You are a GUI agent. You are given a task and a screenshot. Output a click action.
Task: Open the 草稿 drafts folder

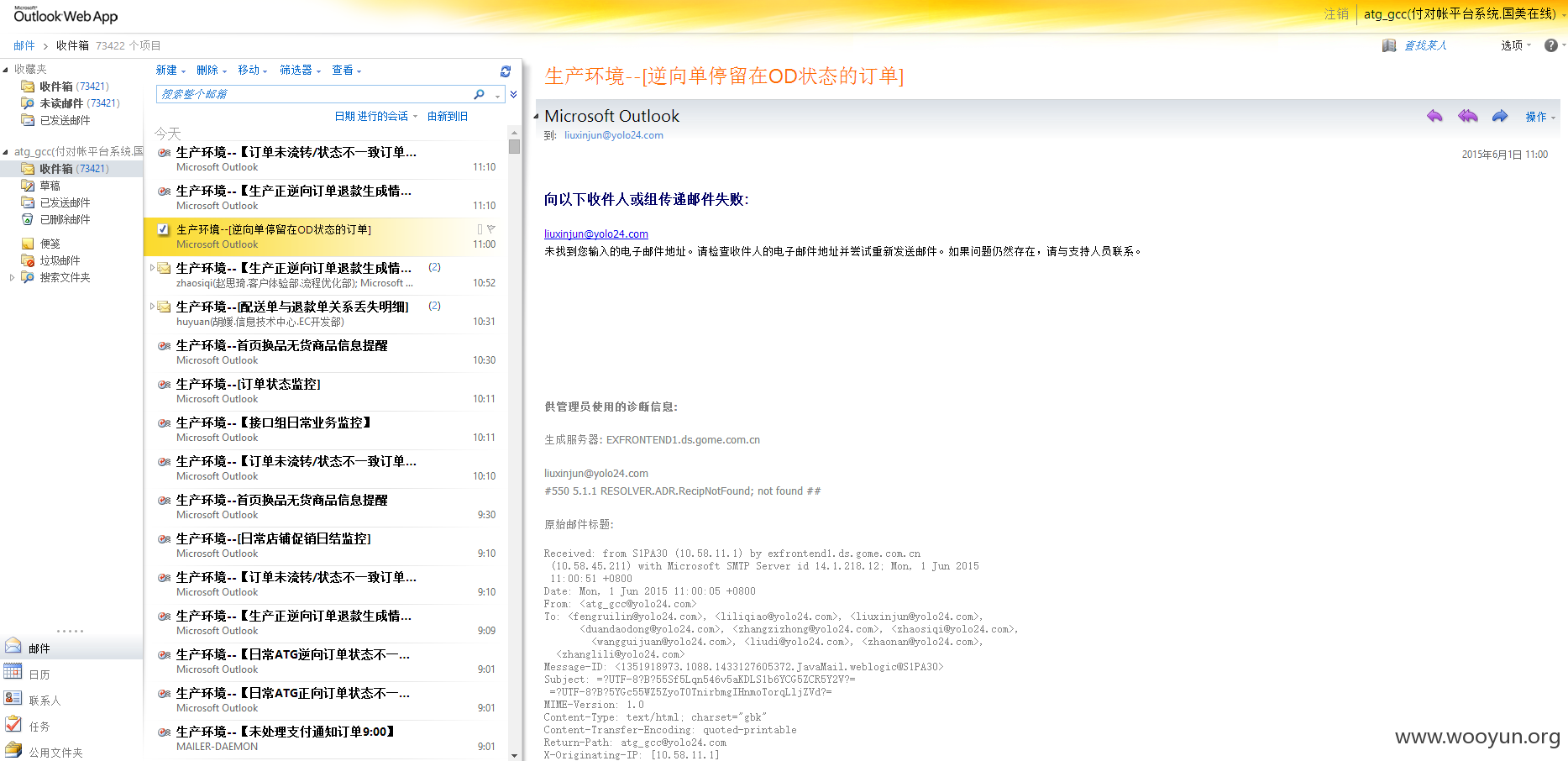pos(50,186)
